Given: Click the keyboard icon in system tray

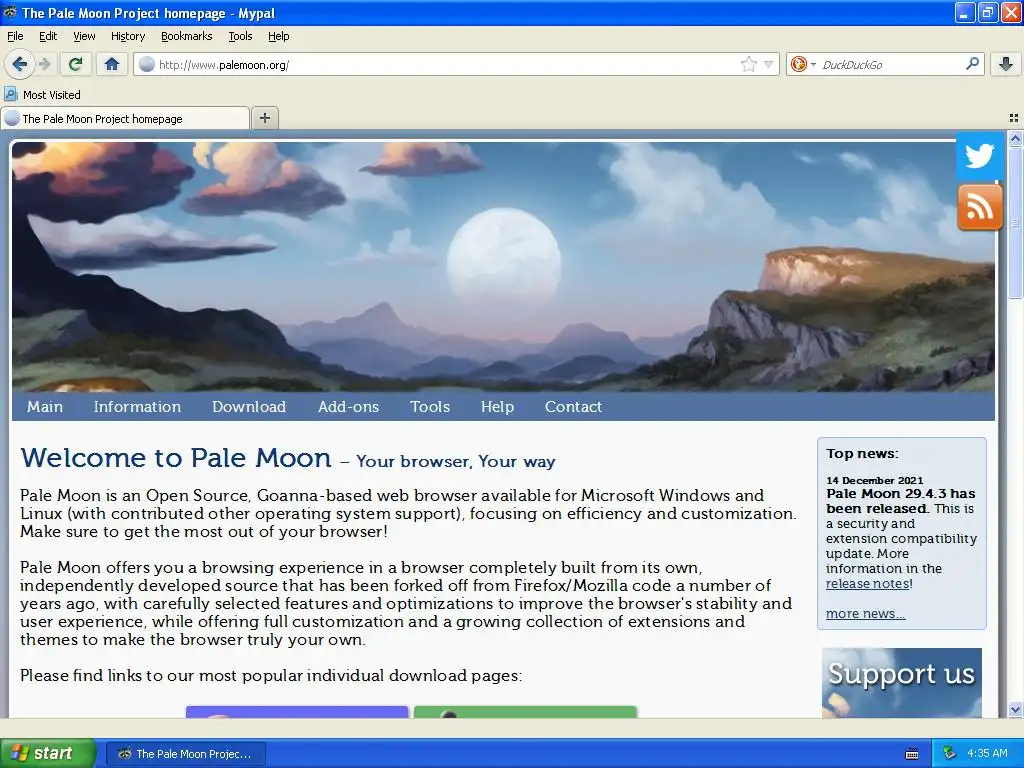Looking at the screenshot, I should coord(912,754).
